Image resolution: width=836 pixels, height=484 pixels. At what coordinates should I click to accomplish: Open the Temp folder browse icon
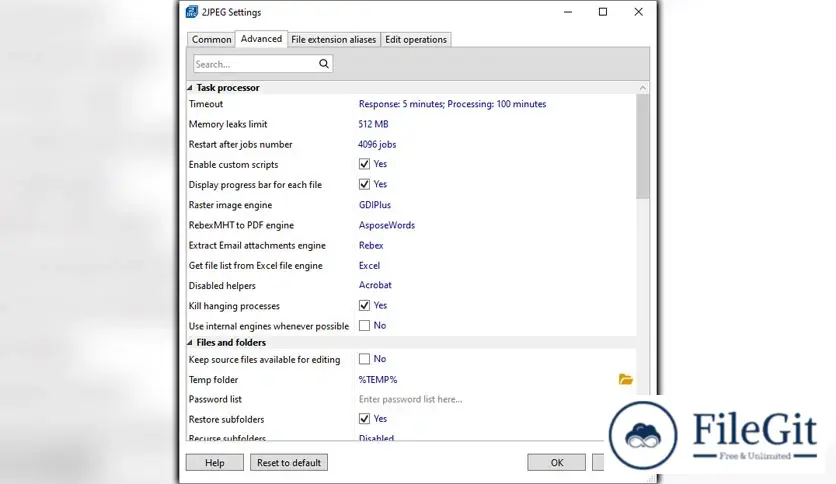click(625, 380)
